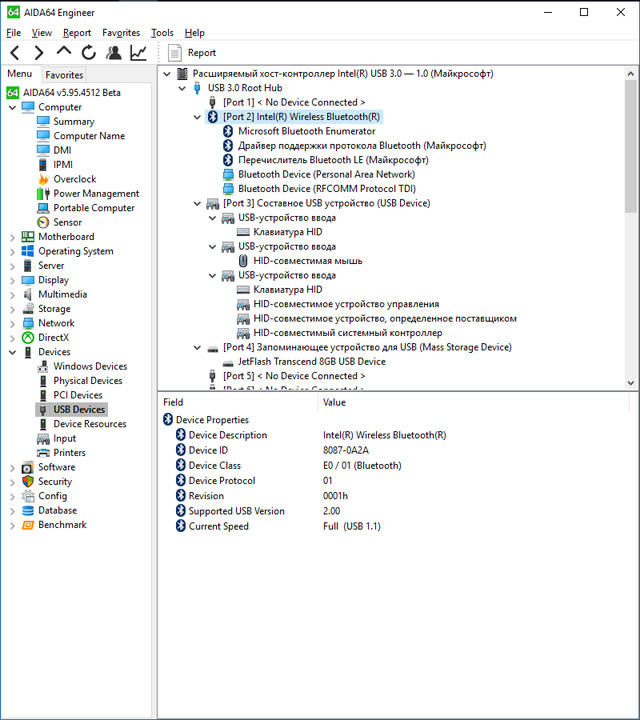Click the Current Speed field row
Image resolution: width=640 pixels, height=720 pixels.
point(219,526)
